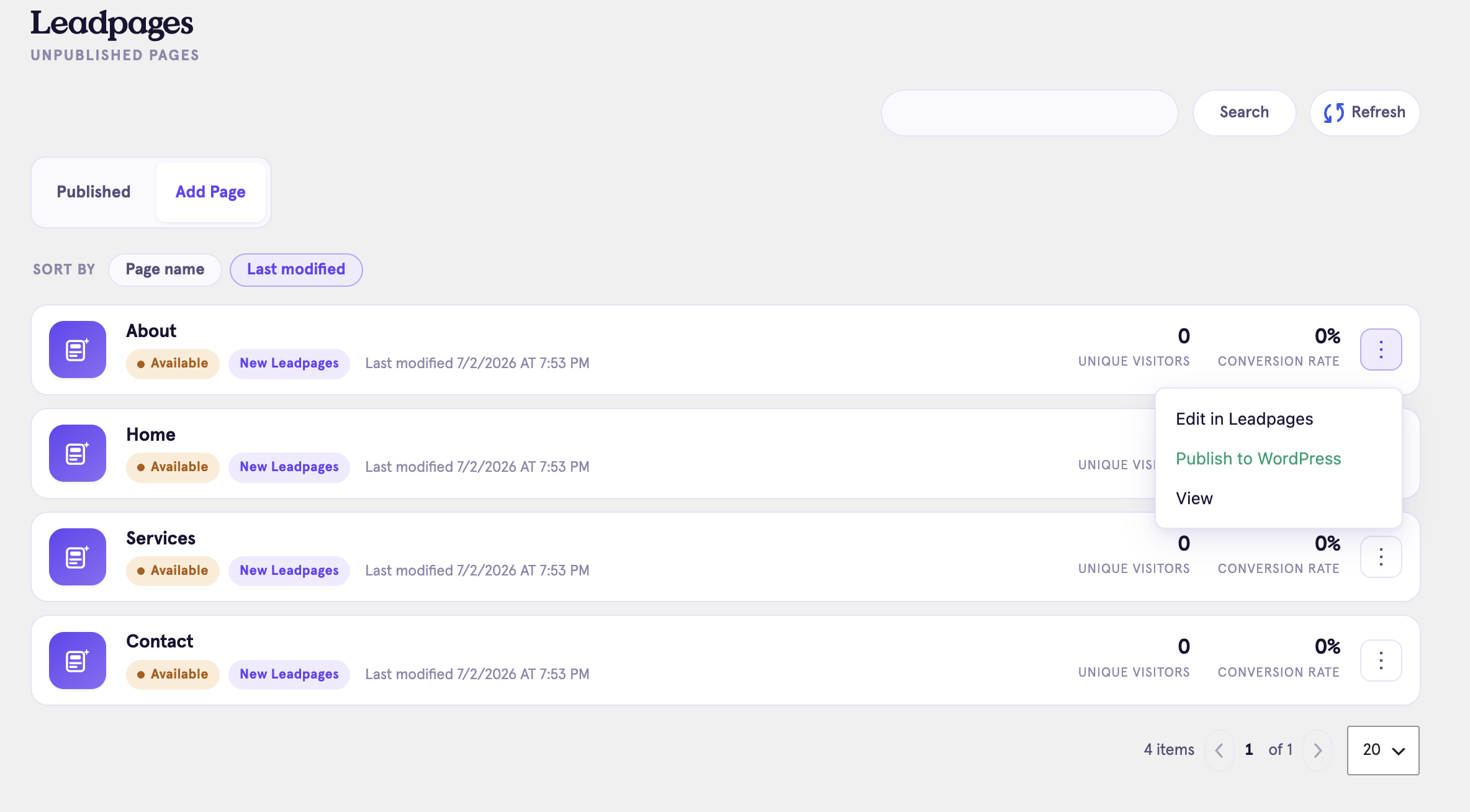1470x812 pixels.
Task: Choose View from the dropdown menu
Action: [x=1194, y=498]
